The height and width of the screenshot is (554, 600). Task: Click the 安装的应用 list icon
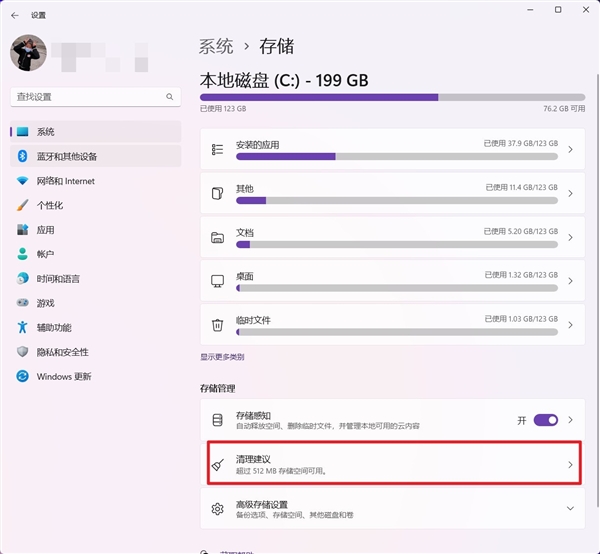(217, 149)
